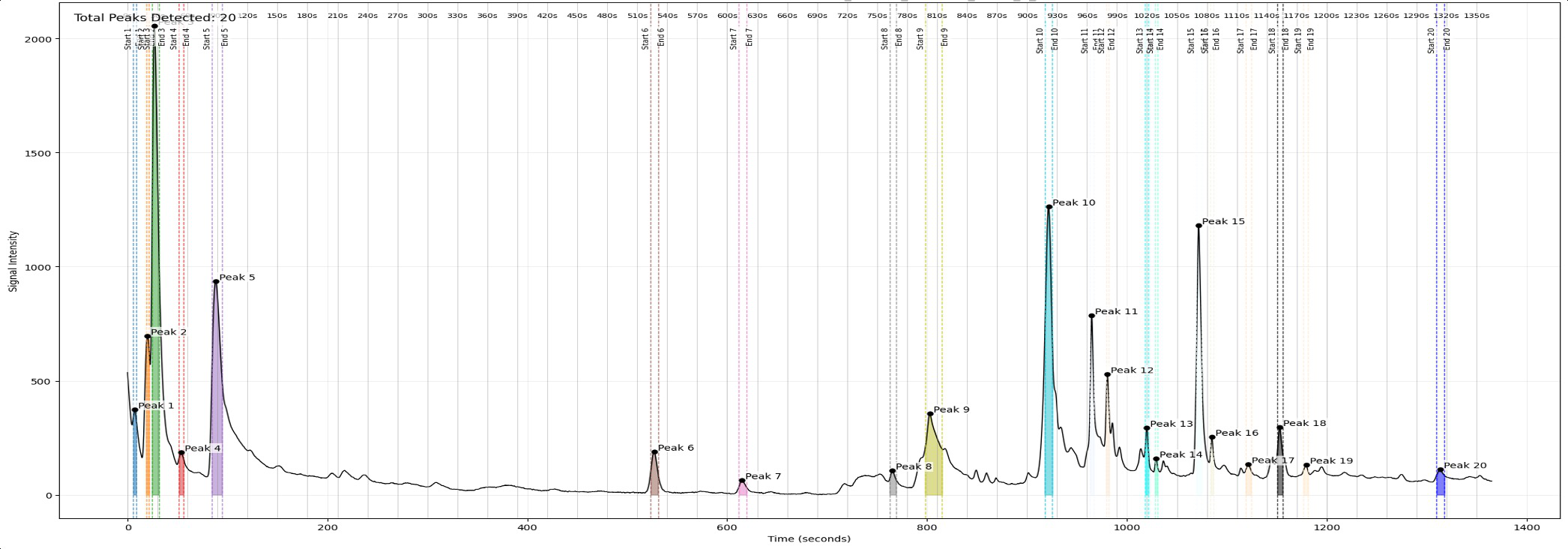Click the red shaded region under Peak 4
This screenshot has height=549, width=1568.
point(181,476)
